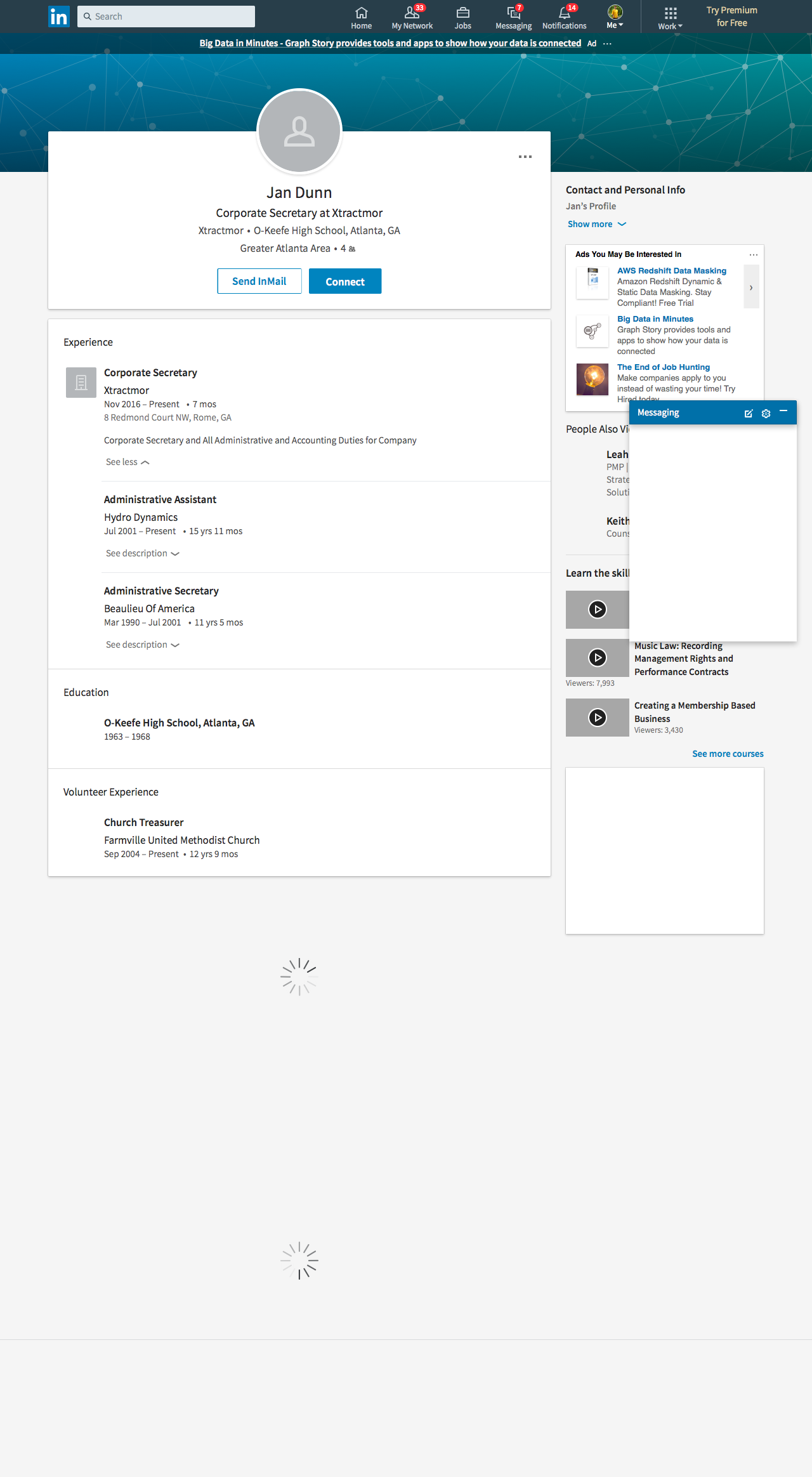This screenshot has height=1477, width=812.
Task: Expand Hydro Dynamics See description
Action: [x=142, y=554]
